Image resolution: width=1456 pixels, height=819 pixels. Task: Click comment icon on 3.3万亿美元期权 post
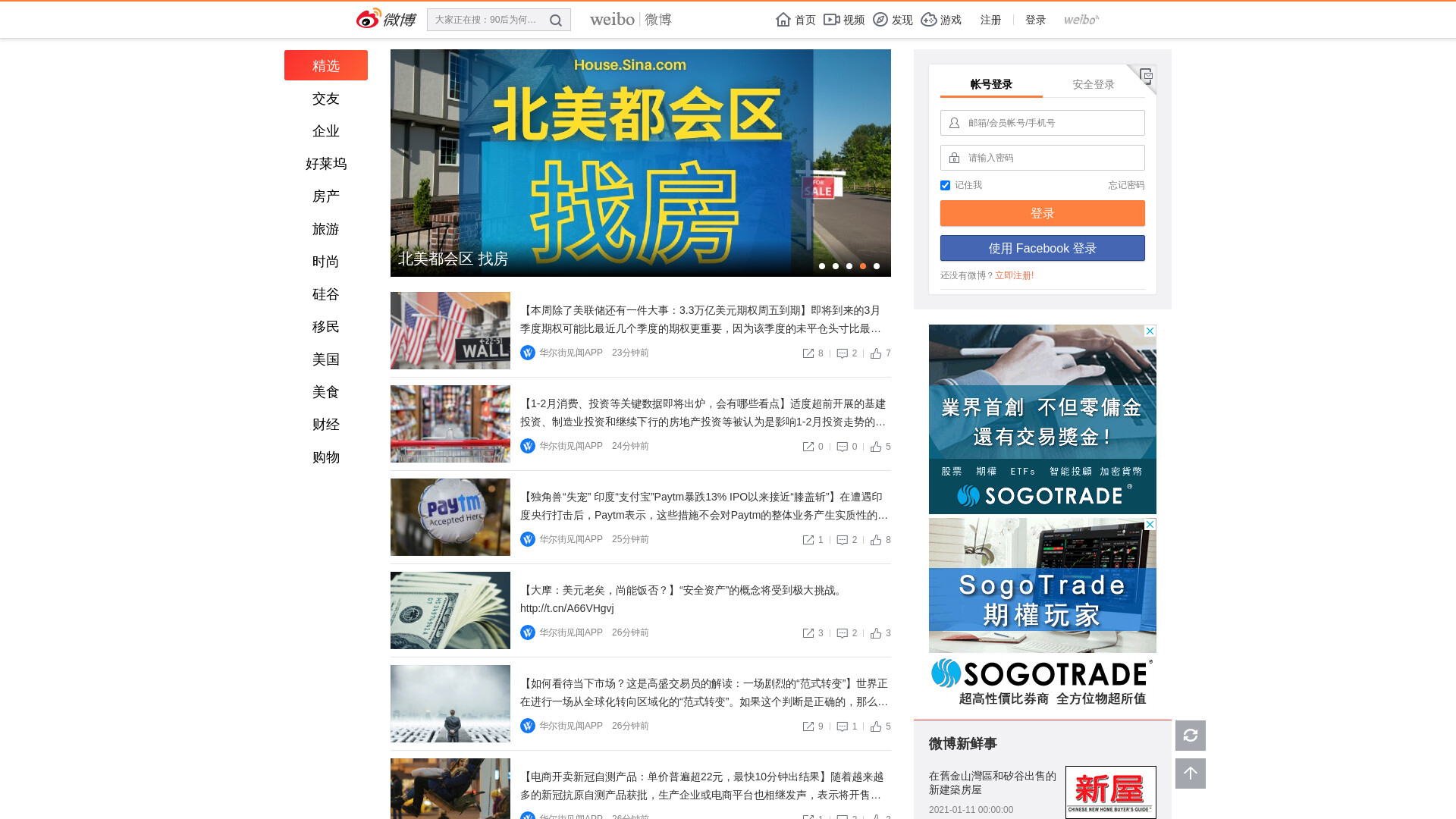click(x=842, y=353)
